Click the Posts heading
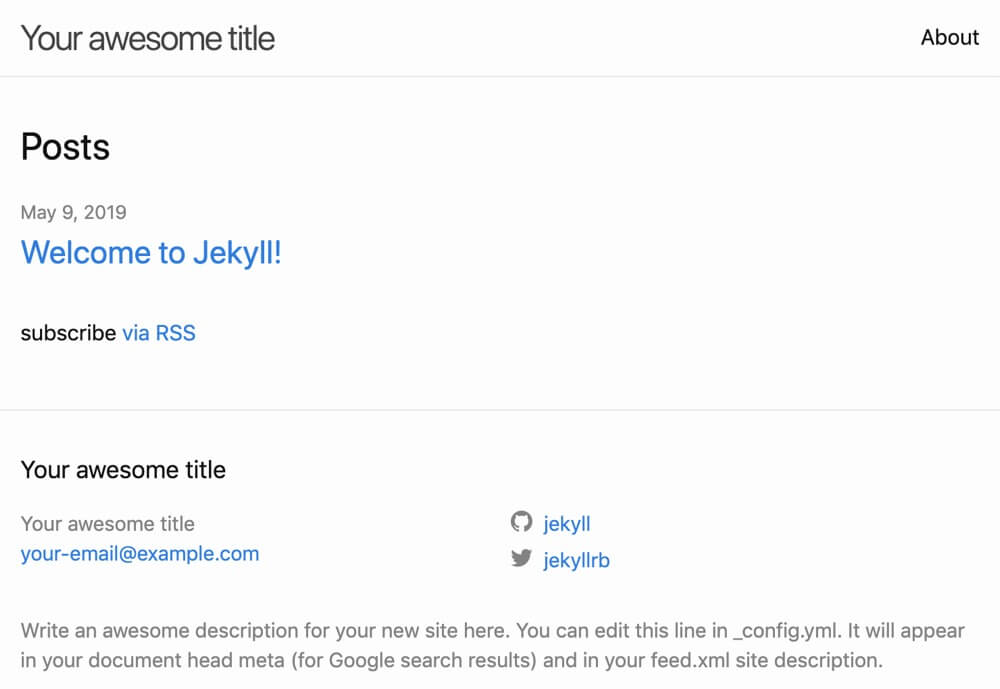1000x689 pixels. [65, 147]
